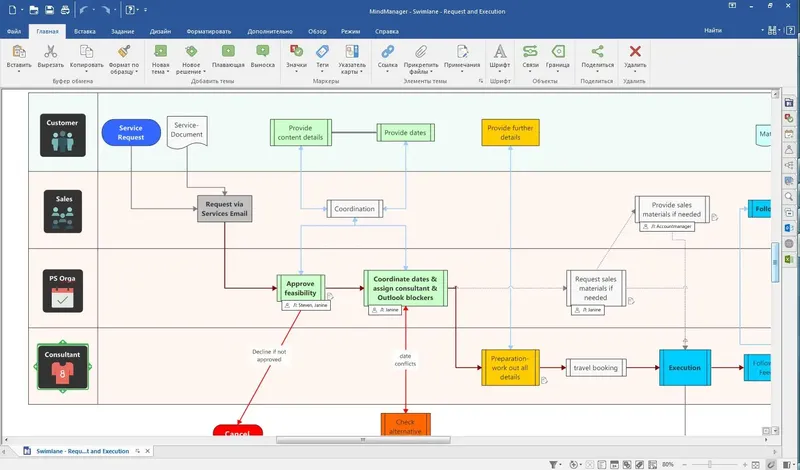Click the Указатель карты map index icon

(352, 51)
